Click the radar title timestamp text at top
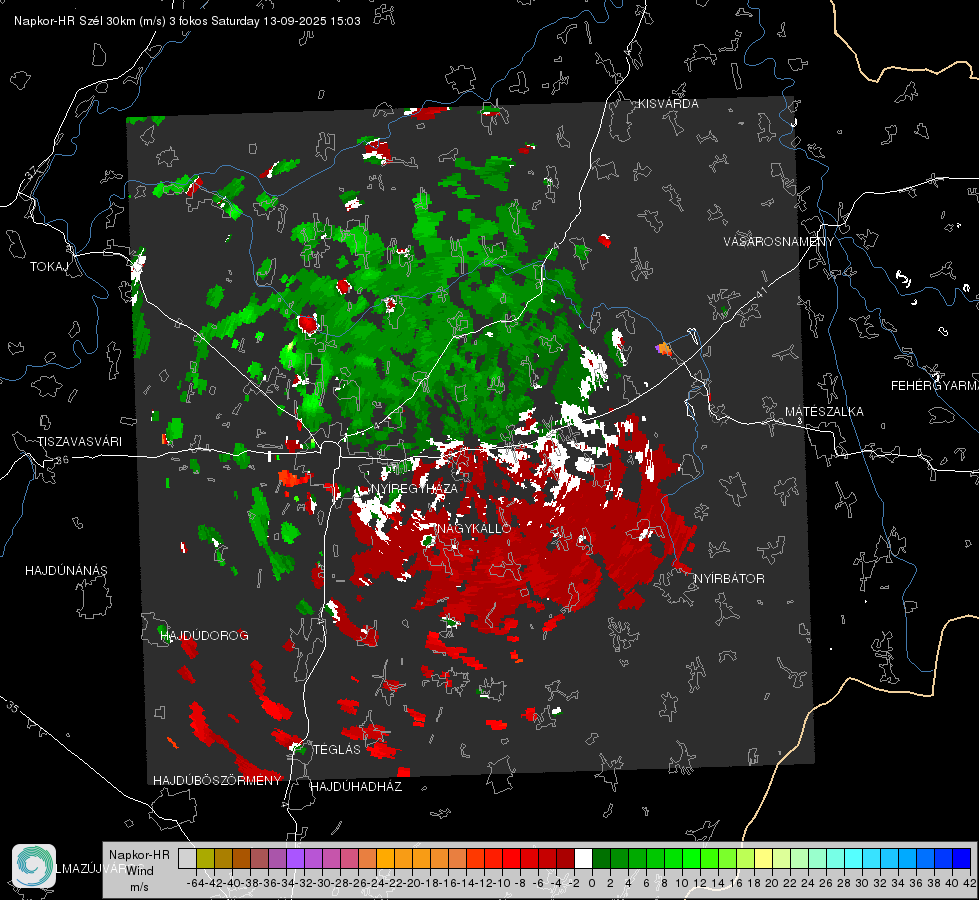 click(187, 21)
